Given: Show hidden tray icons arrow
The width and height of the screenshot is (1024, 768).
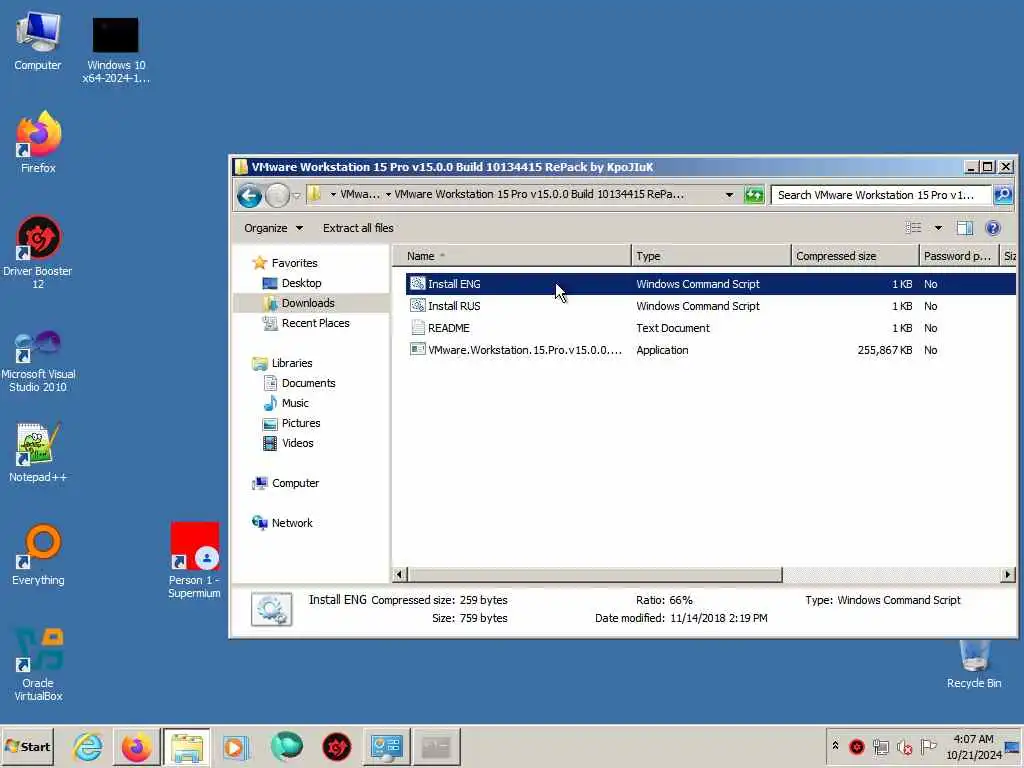Looking at the screenshot, I should click(x=835, y=745).
